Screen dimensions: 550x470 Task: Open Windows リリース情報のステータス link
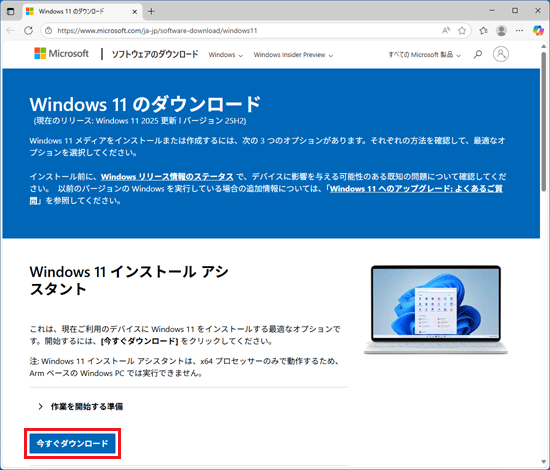167,176
